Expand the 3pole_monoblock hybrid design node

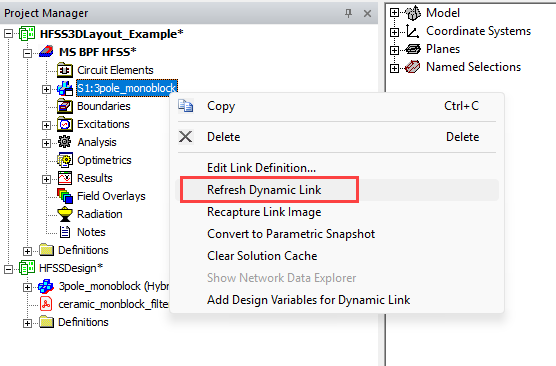[x=27, y=287]
